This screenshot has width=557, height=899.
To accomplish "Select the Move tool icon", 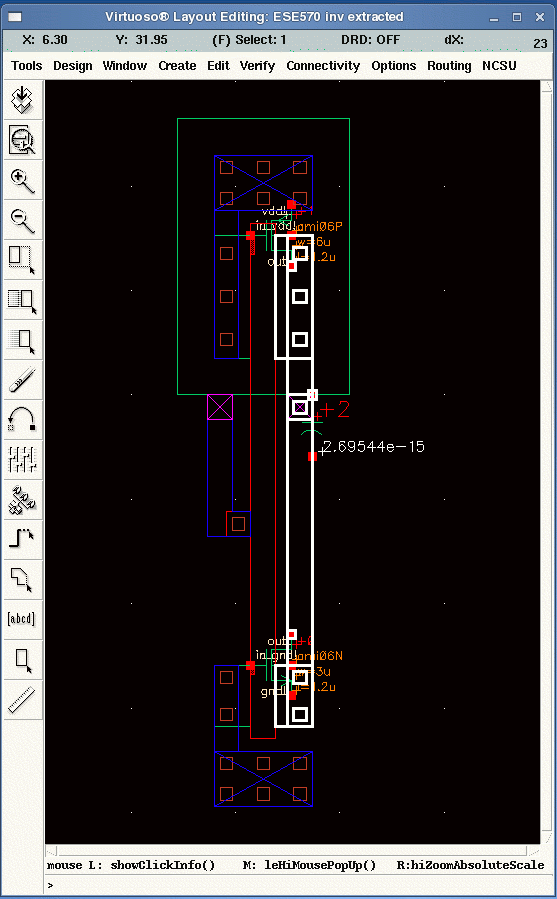I will (22, 339).
